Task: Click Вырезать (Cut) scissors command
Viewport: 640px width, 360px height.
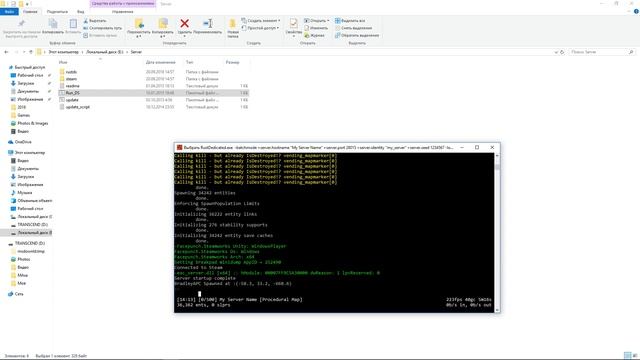Action: 95,20
